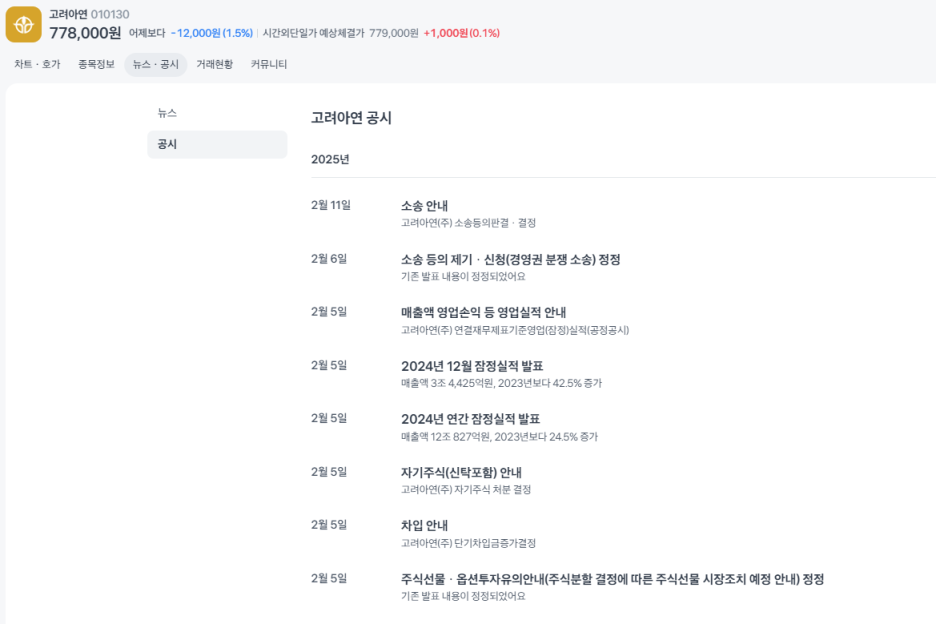
Task: Click the 2025년 year heading
Action: (330, 159)
